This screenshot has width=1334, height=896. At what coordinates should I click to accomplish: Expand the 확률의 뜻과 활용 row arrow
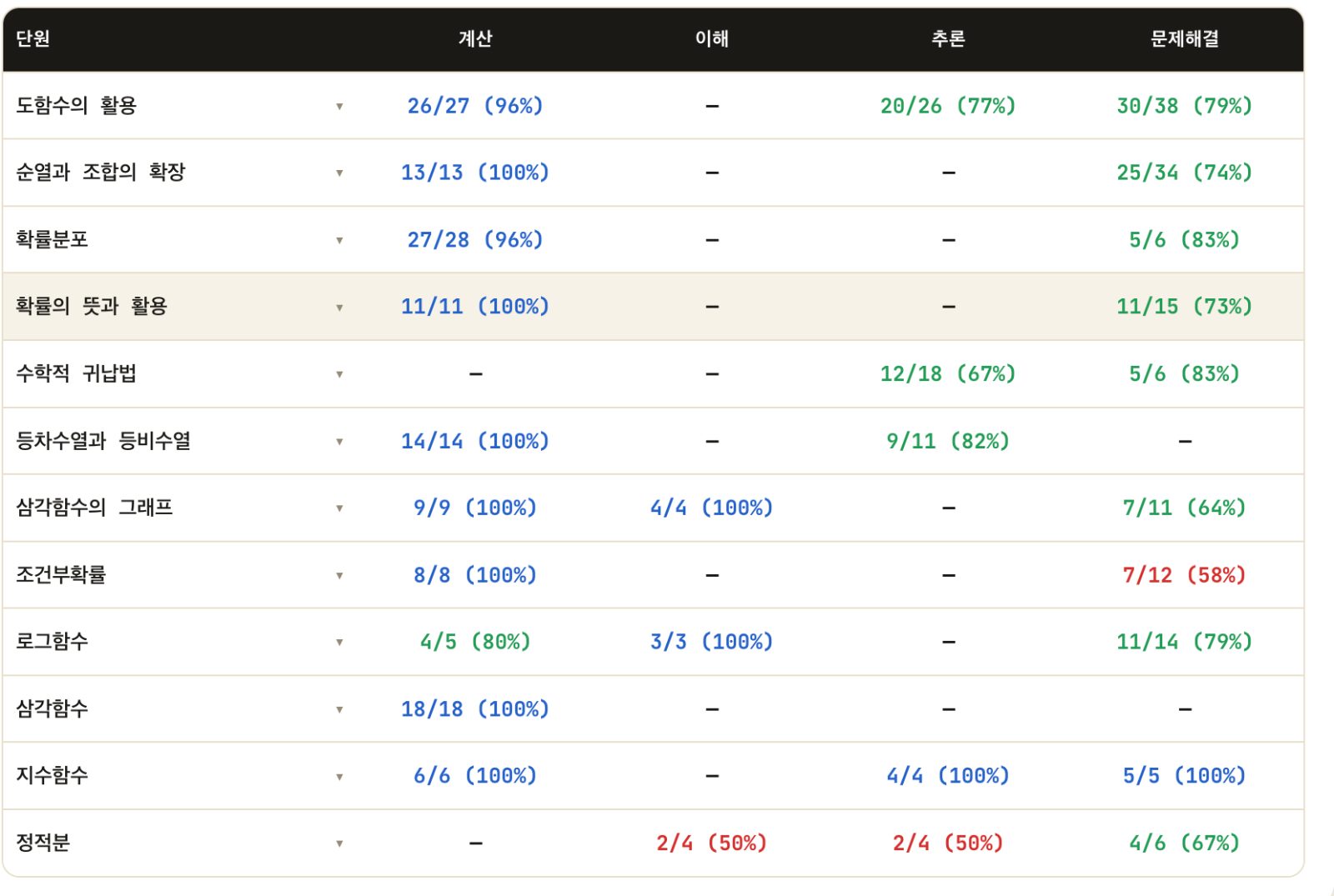[339, 308]
